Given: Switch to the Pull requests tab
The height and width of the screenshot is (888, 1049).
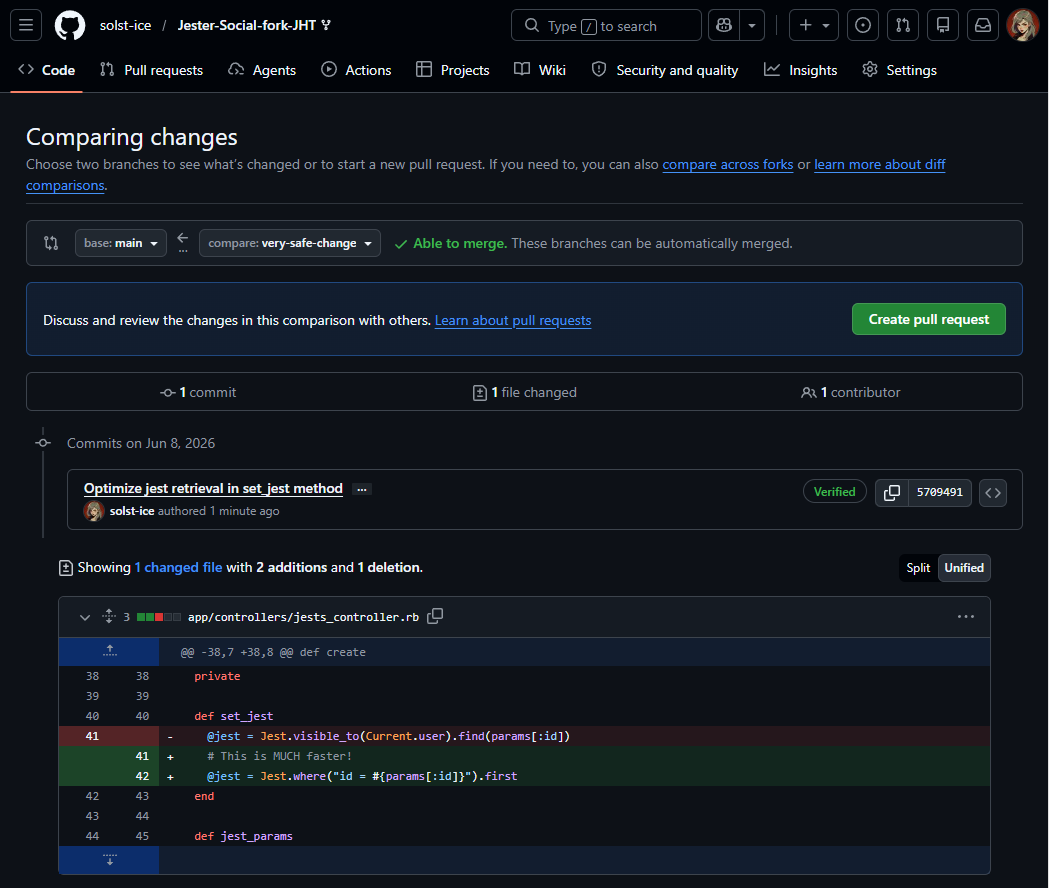Looking at the screenshot, I should tap(151, 70).
